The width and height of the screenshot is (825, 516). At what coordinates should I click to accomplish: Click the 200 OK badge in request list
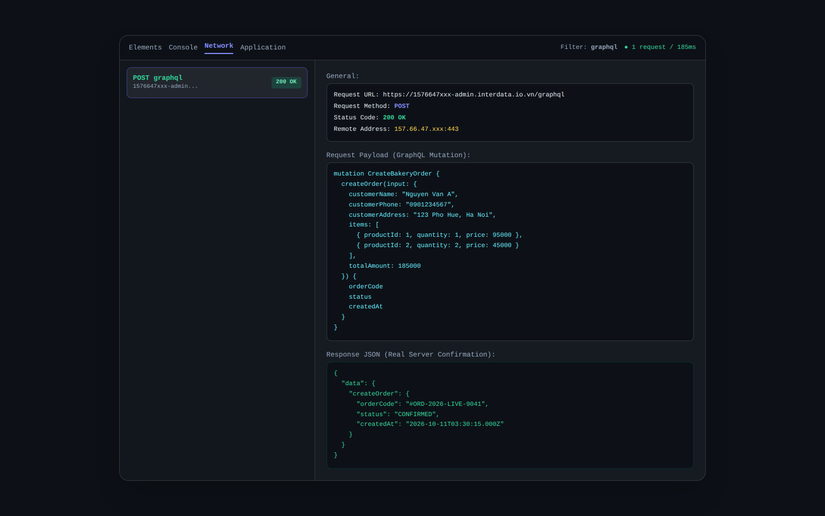point(286,82)
